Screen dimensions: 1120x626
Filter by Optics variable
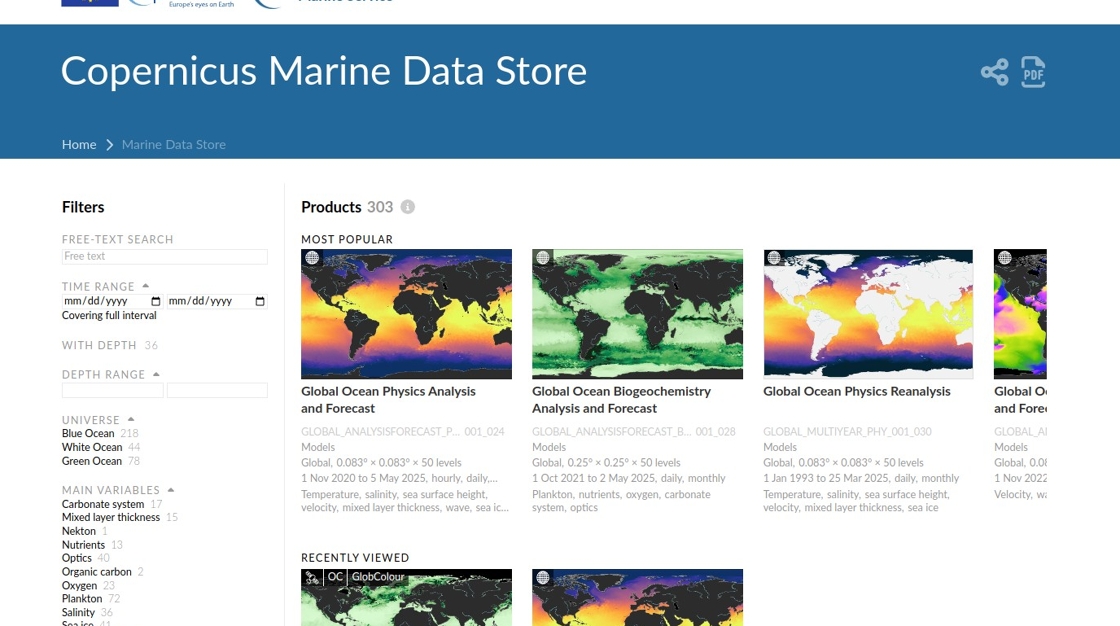[x=76, y=558]
